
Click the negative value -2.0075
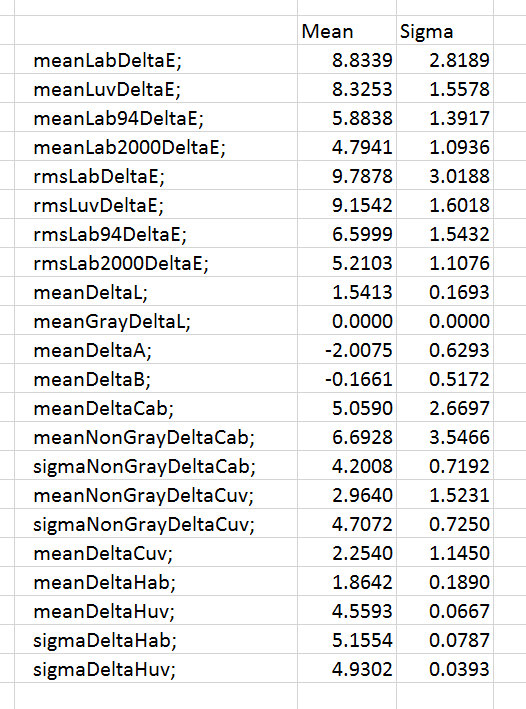347,349
